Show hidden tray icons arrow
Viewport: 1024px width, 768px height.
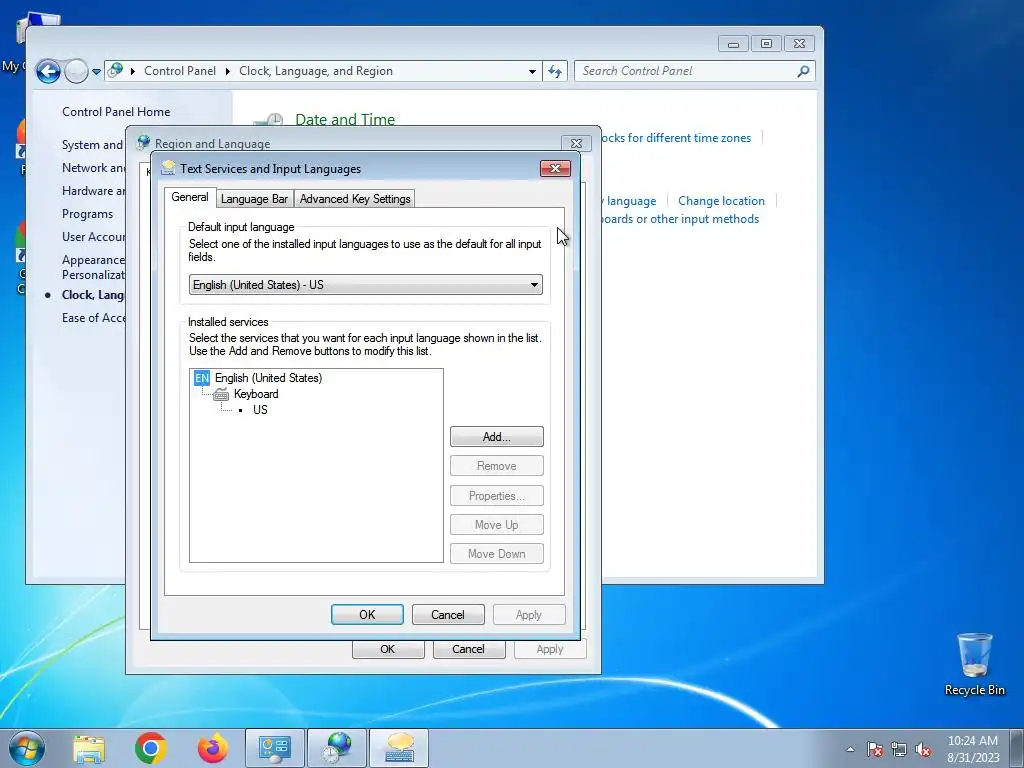pyautogui.click(x=850, y=750)
